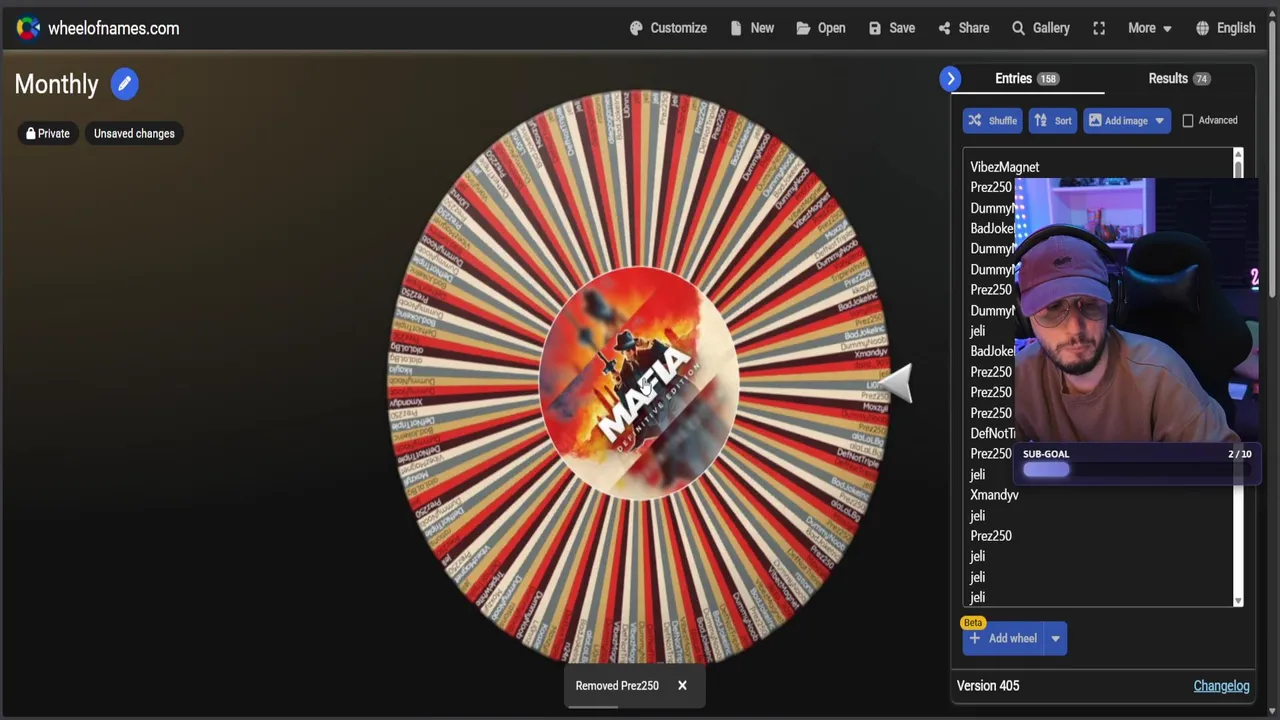Click the Private lock badge
Viewport: 1280px width, 720px height.
click(48, 133)
